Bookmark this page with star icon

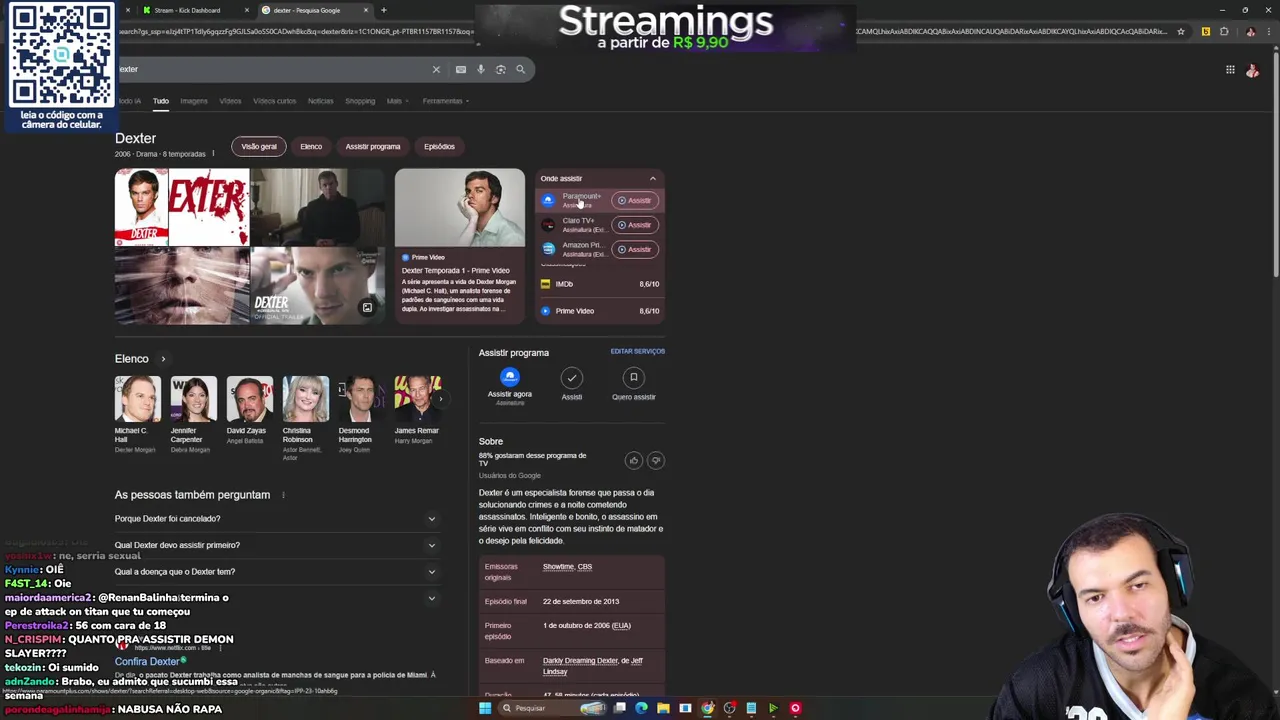[1181, 32]
